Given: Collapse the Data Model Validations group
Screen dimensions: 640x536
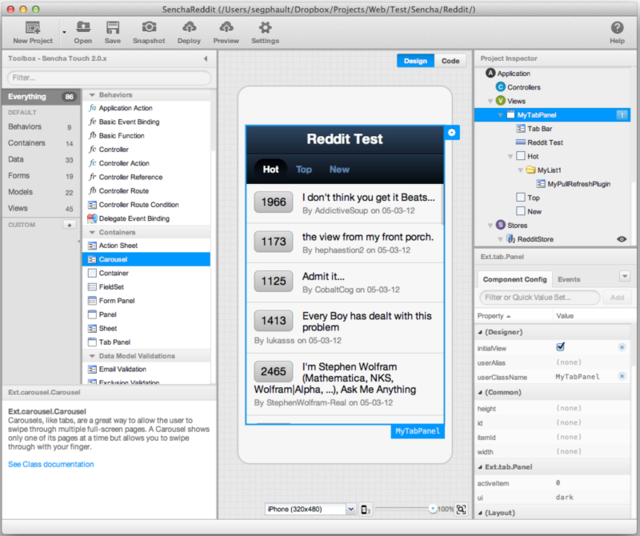Looking at the screenshot, I should (92, 356).
